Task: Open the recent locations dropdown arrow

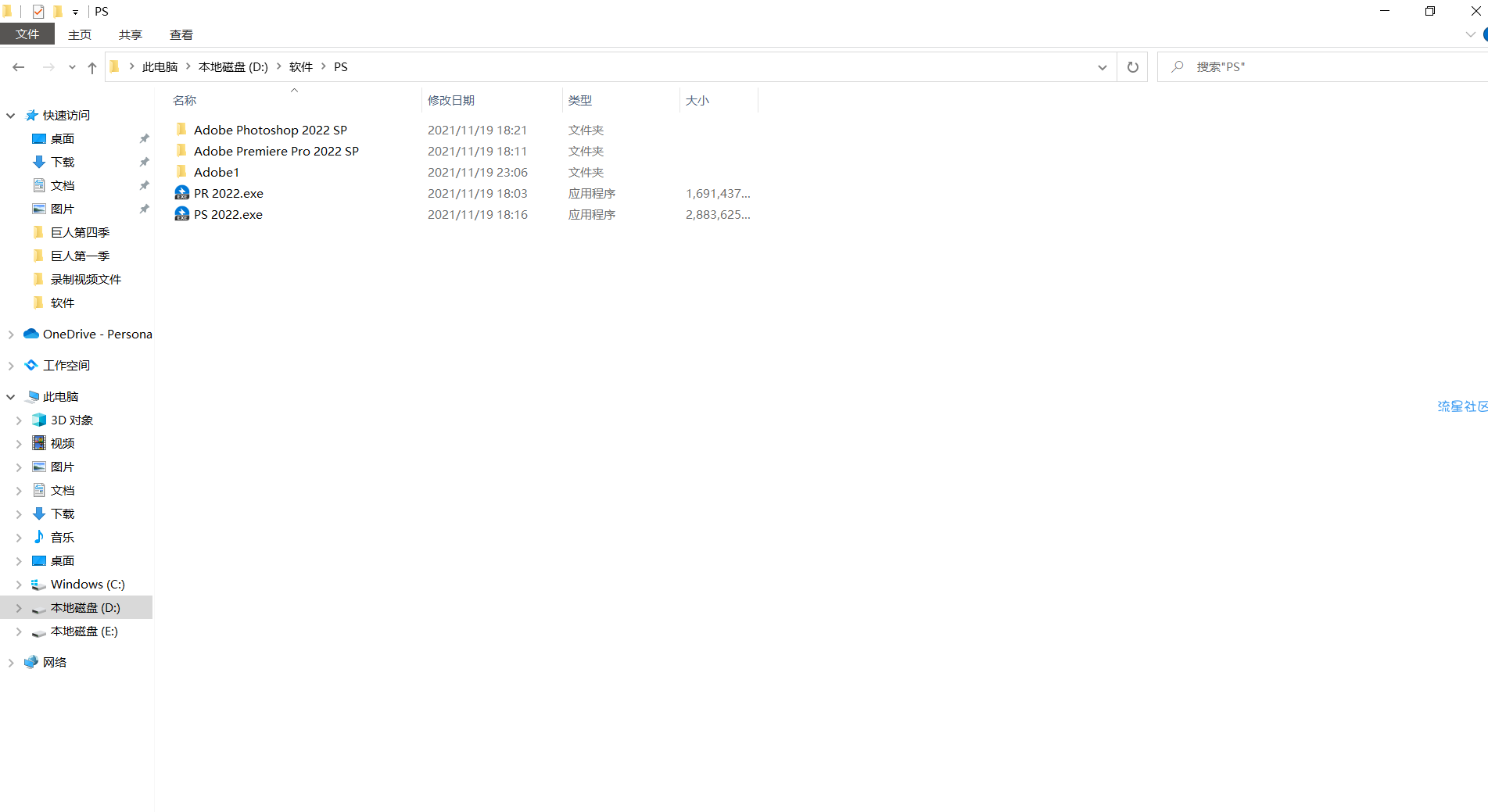Action: (72, 67)
